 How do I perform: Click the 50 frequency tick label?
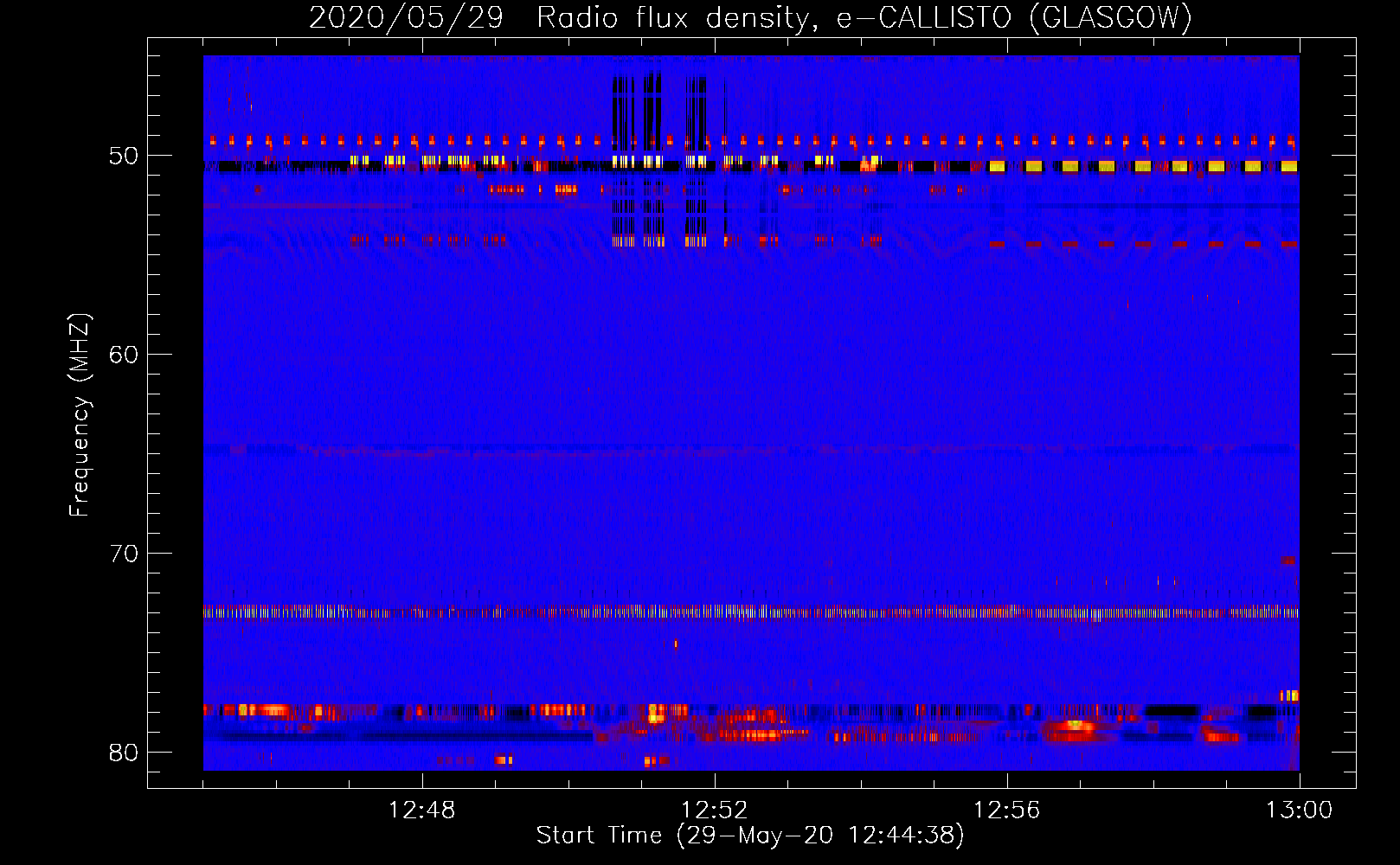(124, 156)
